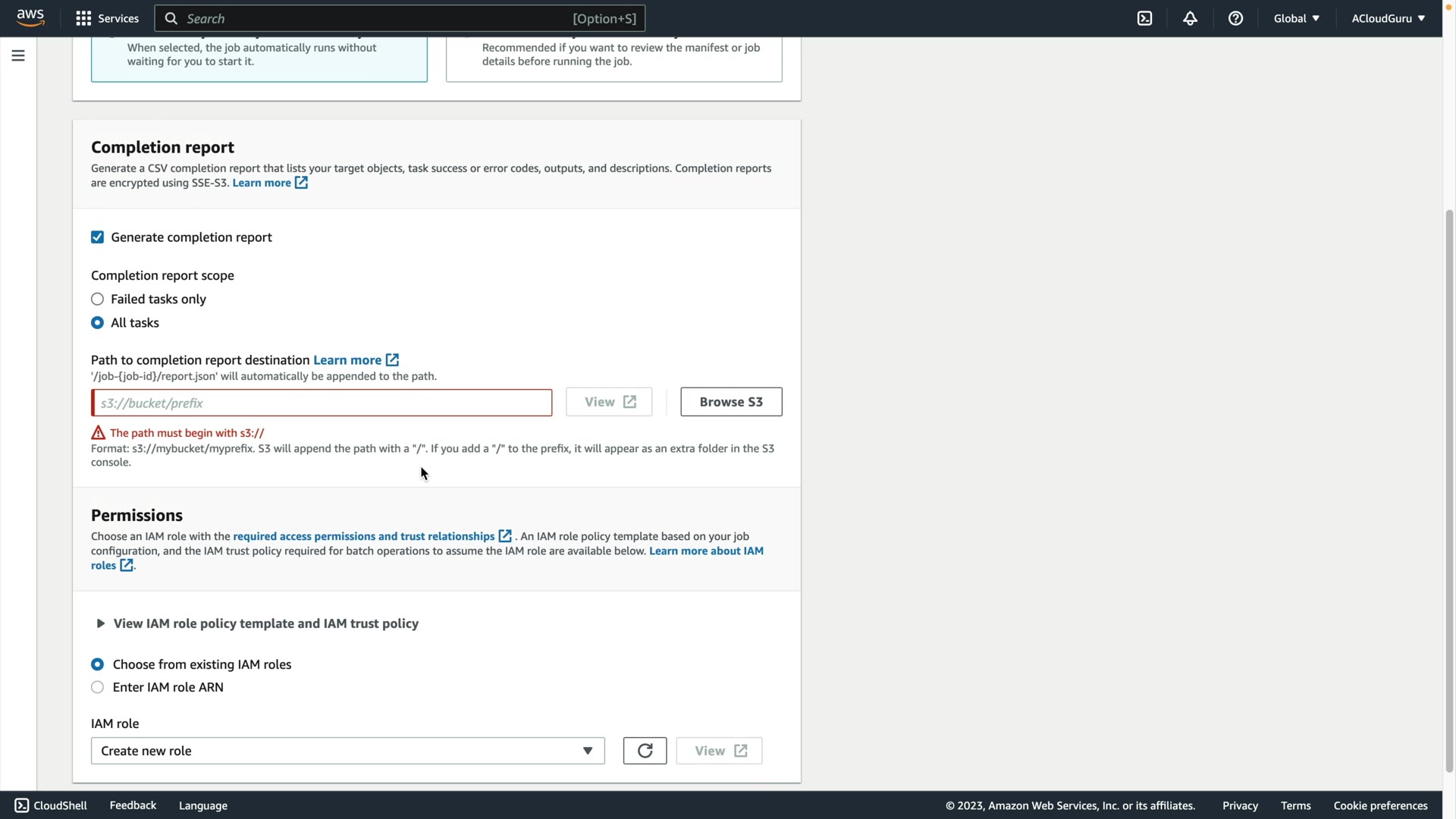Viewport: 1456px width, 819px height.
Task: Open the notifications bell
Action: 1190,18
